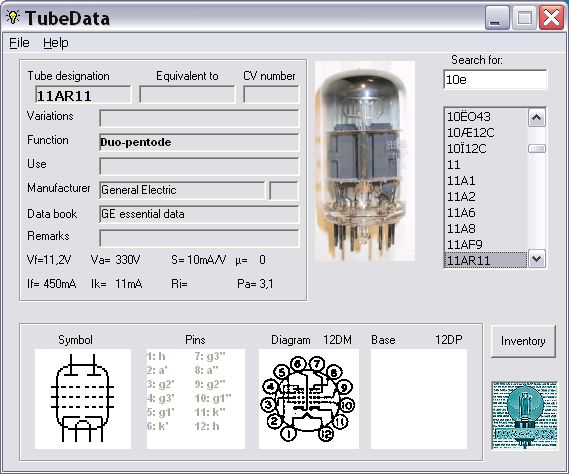Click the tube symbol schematic image

83,399
